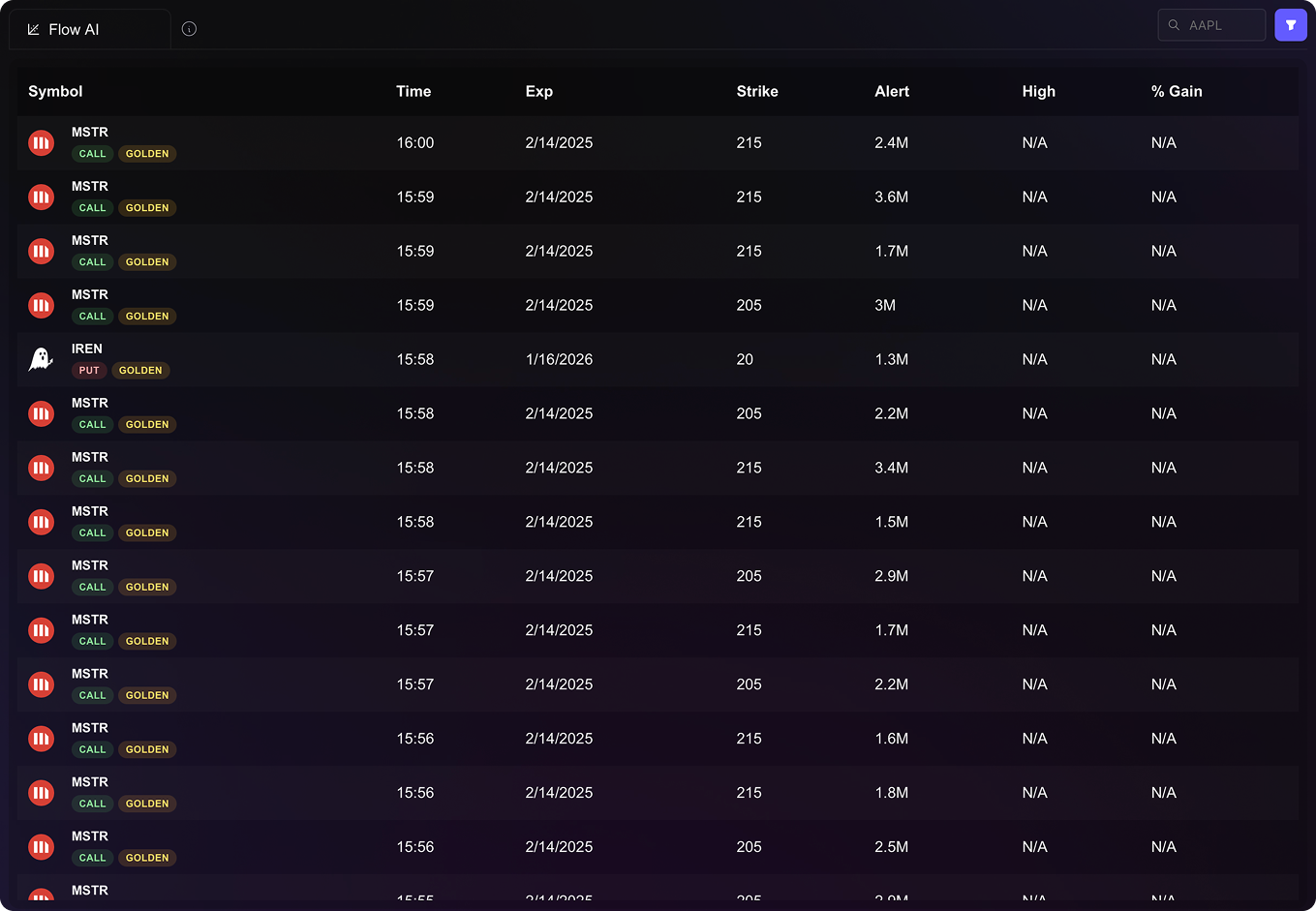Click the Alert column header
Screen dimensions: 1316x911
tap(891, 91)
